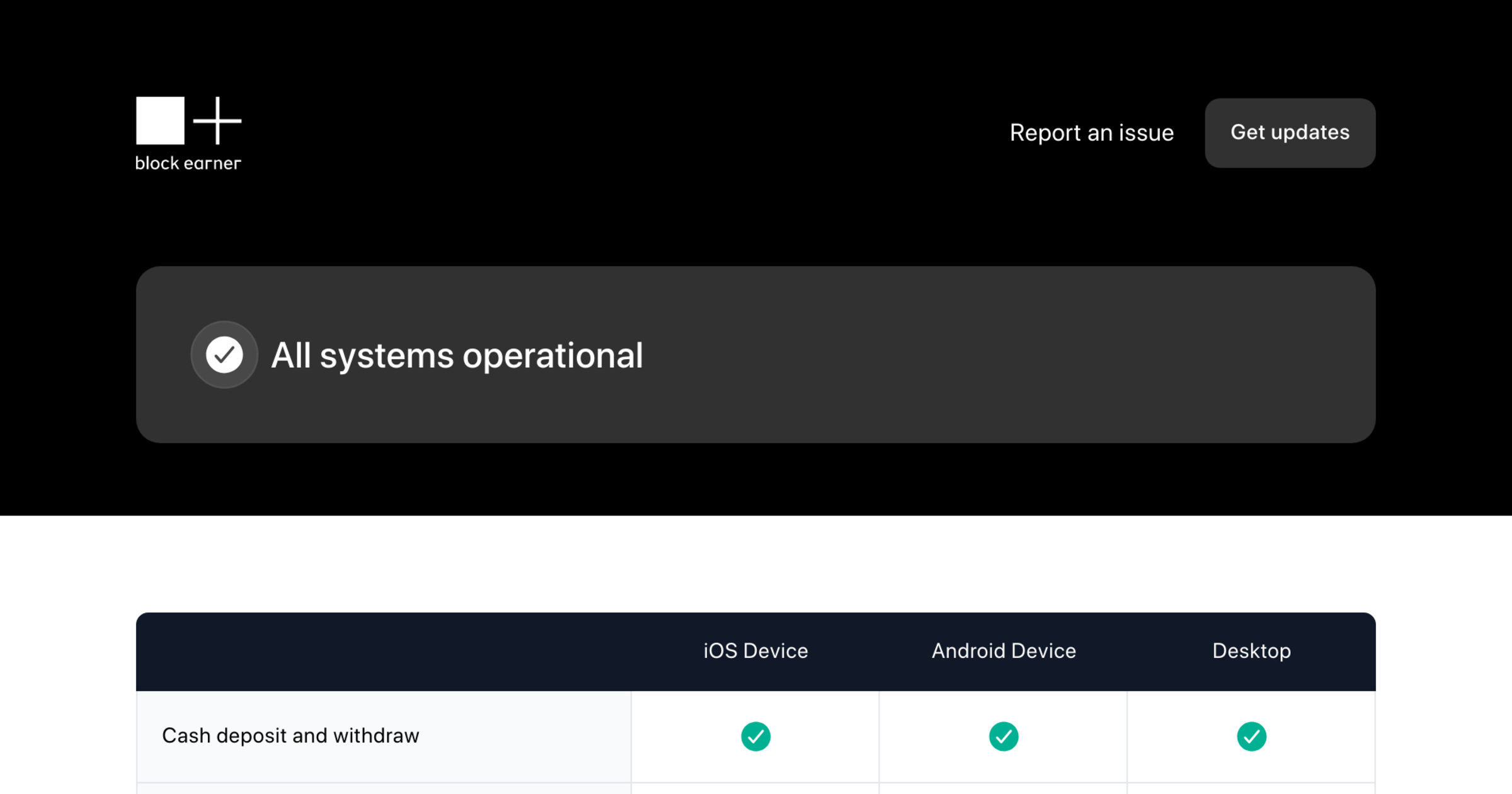The width and height of the screenshot is (1512, 794).
Task: Click the Block Earner square logo
Action: click(160, 120)
